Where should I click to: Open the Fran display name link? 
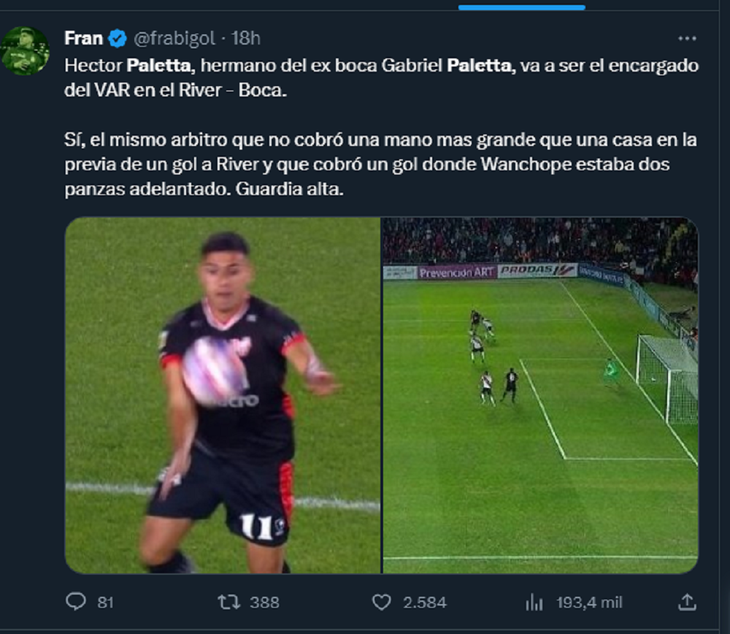click(x=83, y=38)
